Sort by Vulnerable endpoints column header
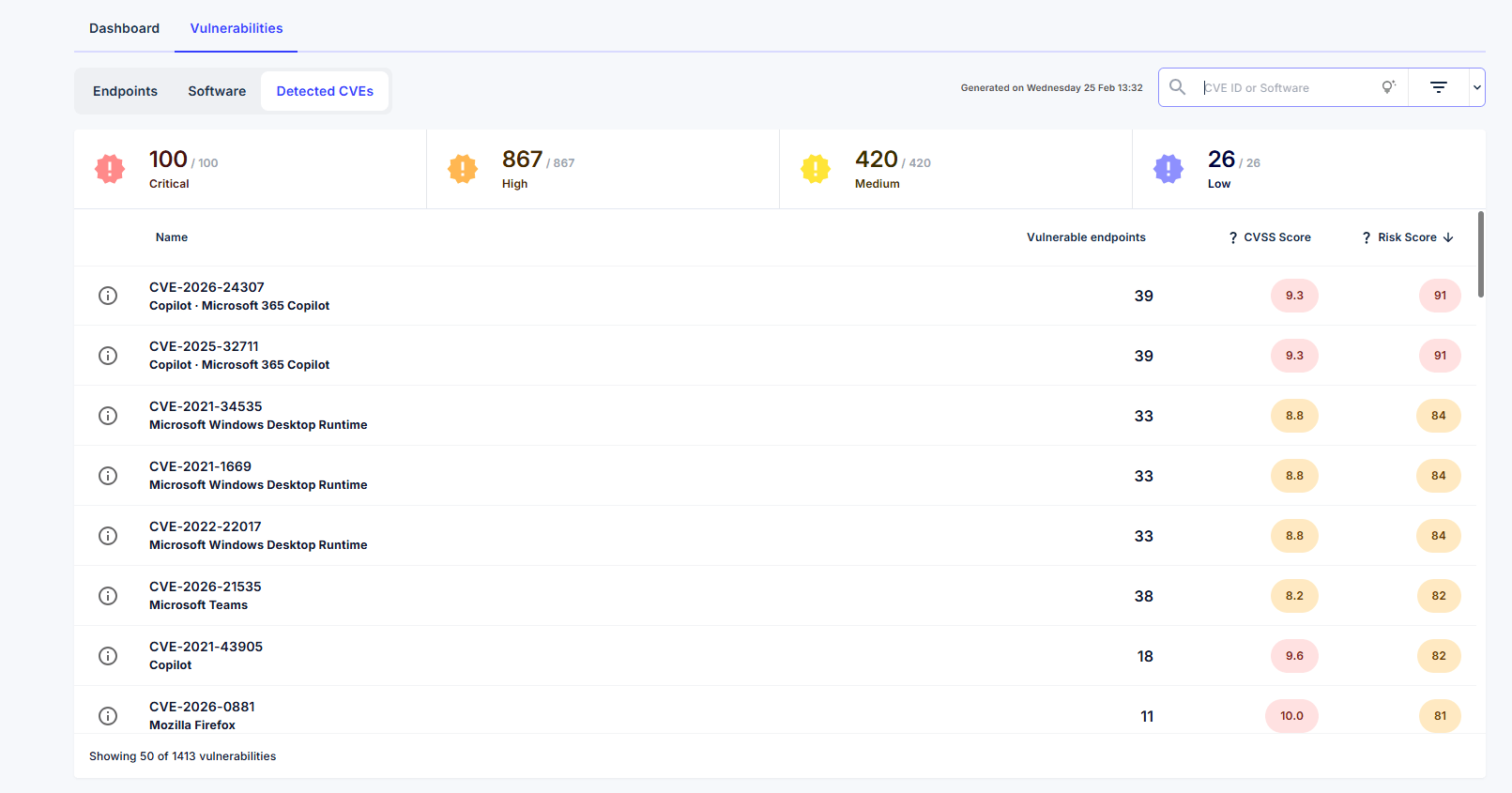This screenshot has height=793, width=1512. [x=1086, y=237]
